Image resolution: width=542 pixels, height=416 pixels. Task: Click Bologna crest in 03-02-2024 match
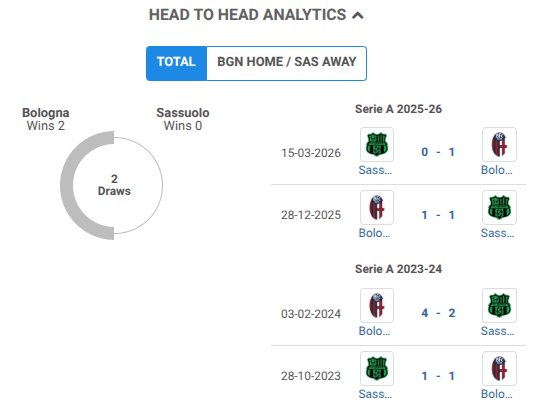pyautogui.click(x=377, y=305)
